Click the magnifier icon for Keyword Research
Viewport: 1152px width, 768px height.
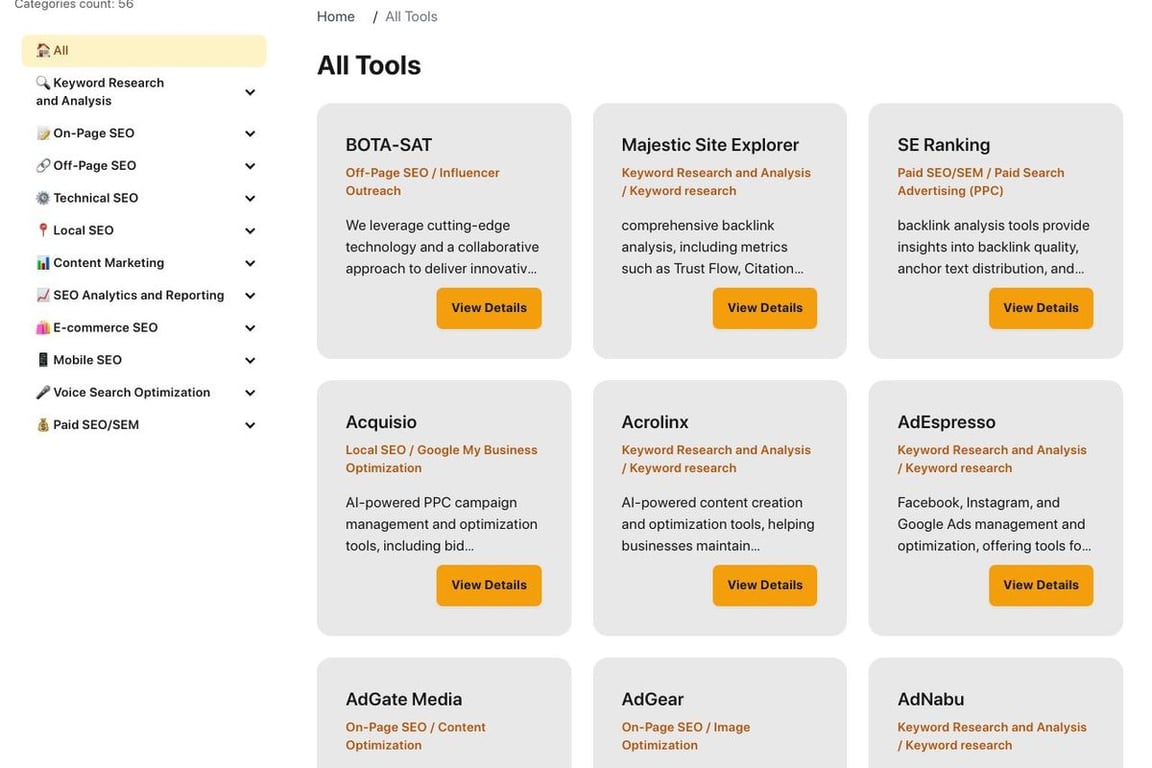(x=43, y=82)
